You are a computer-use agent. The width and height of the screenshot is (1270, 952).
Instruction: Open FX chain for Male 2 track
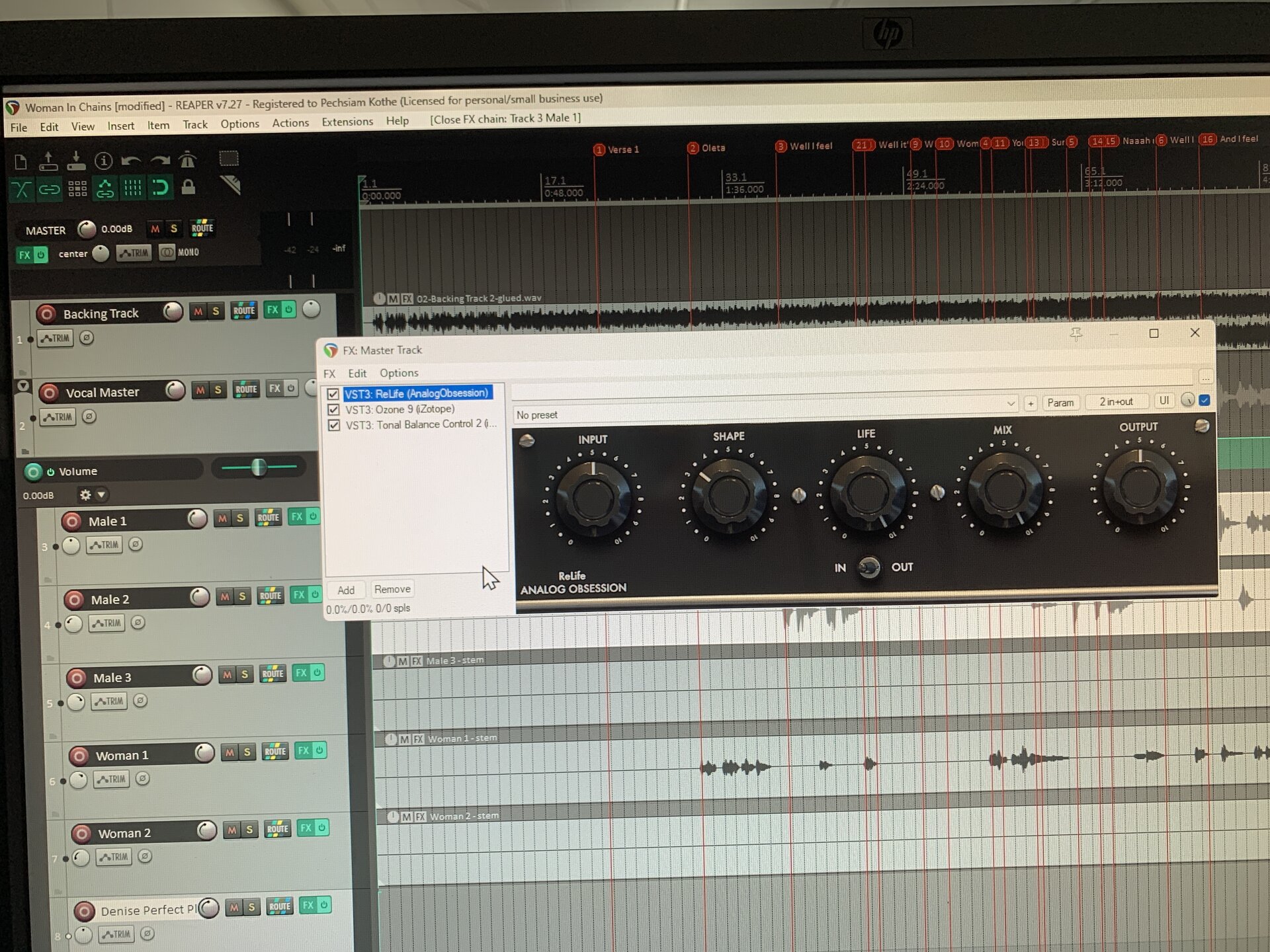click(x=299, y=595)
